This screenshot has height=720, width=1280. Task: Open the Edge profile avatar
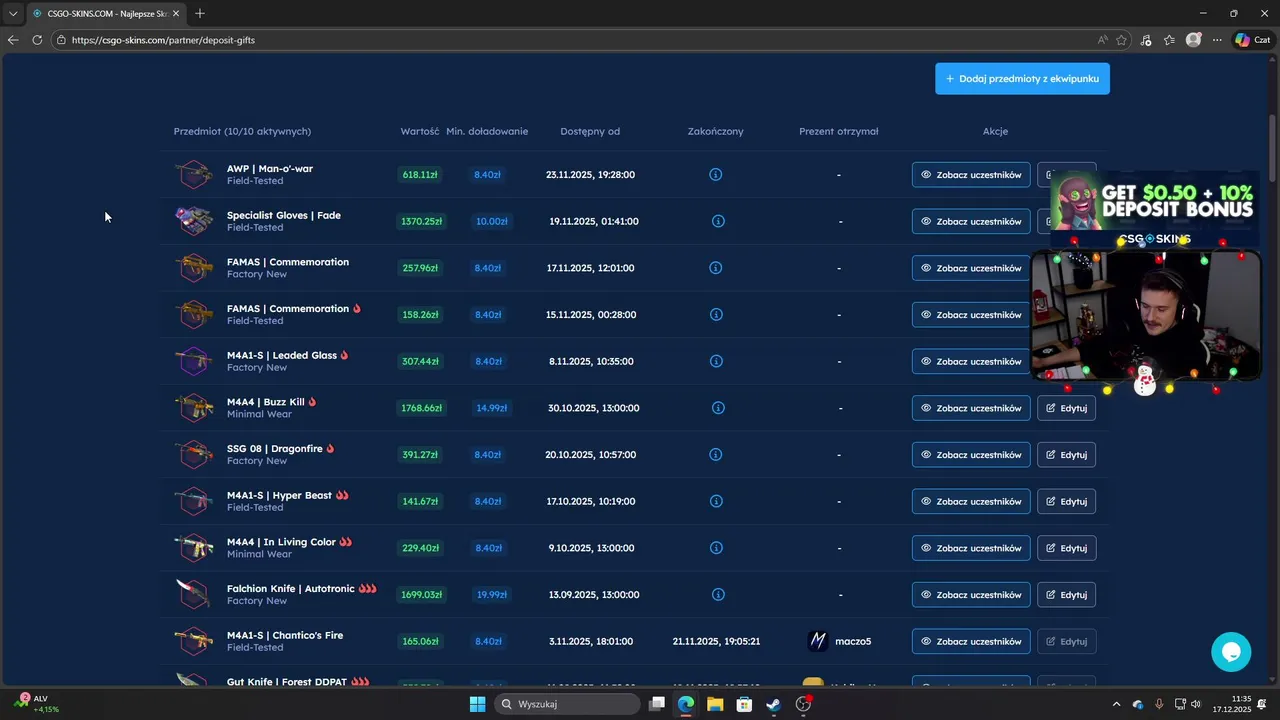point(1193,40)
